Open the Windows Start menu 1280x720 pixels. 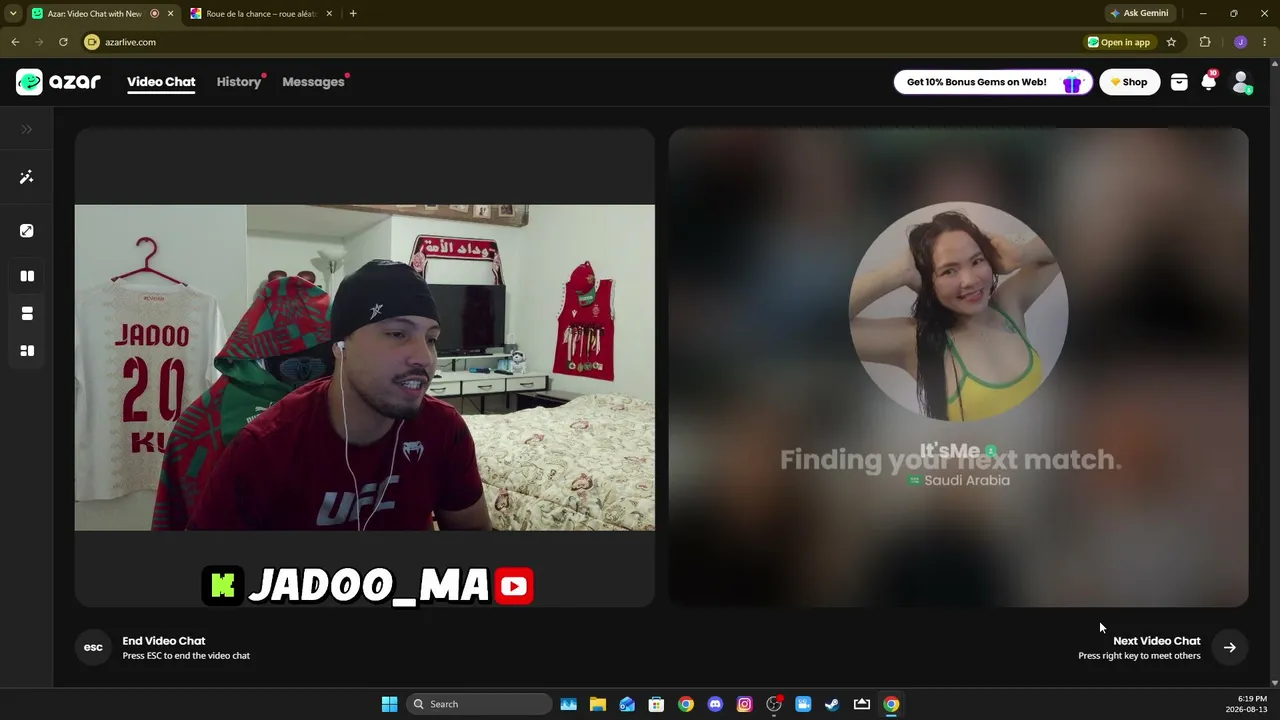(x=389, y=704)
